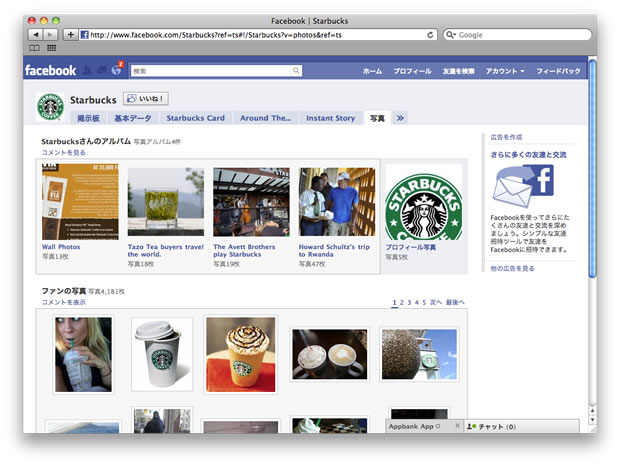
Task: Open the アカウント dropdown menu
Action: click(505, 71)
